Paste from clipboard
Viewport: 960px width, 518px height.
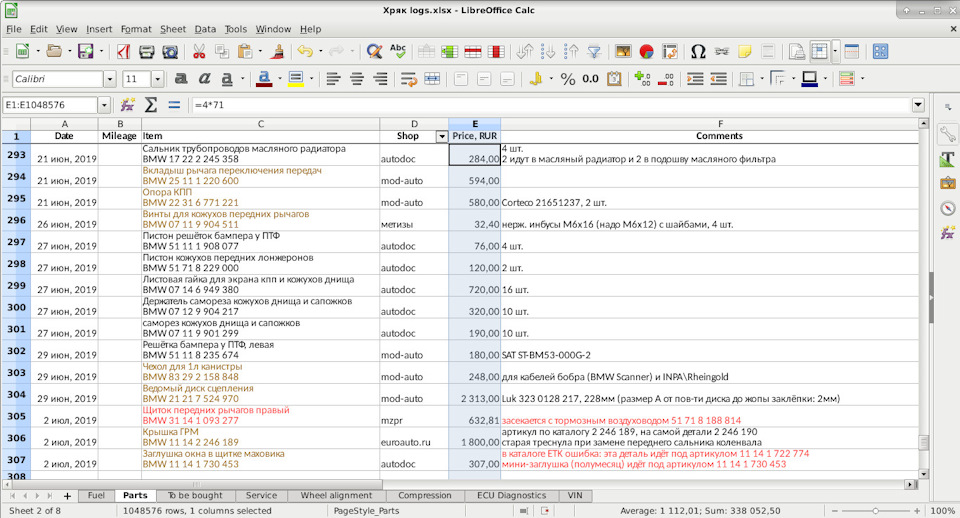click(x=245, y=51)
